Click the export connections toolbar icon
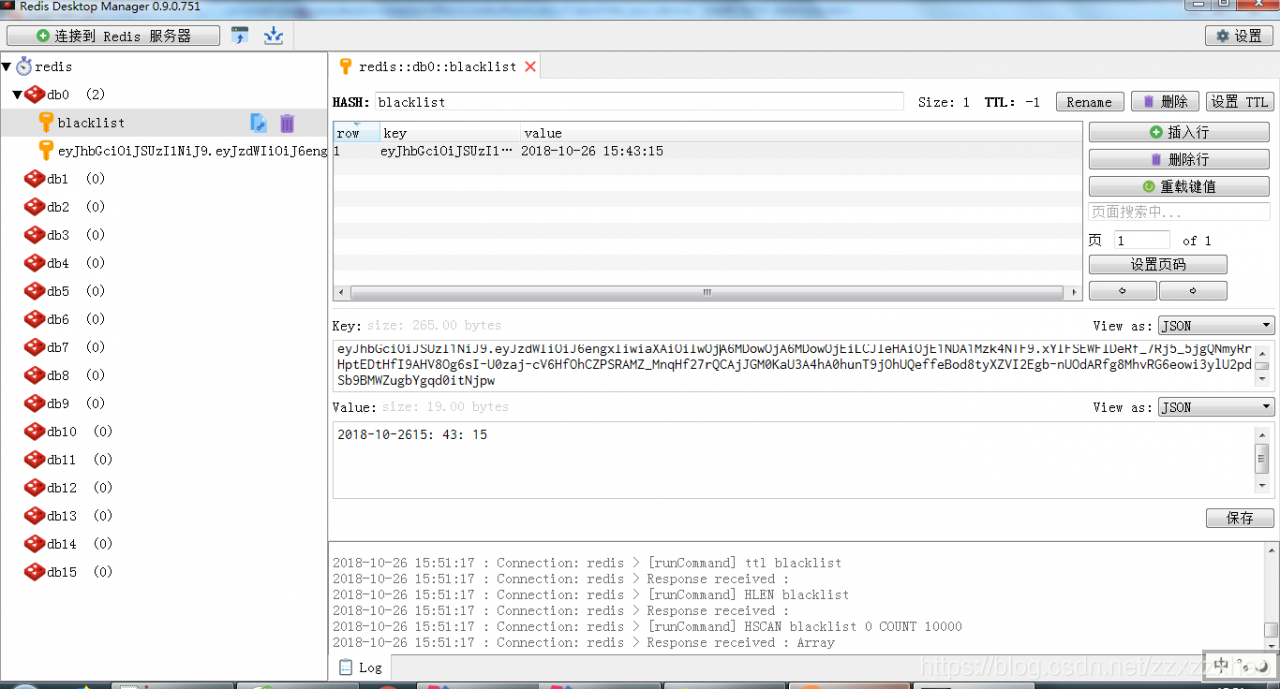Image resolution: width=1280 pixels, height=689 pixels. click(273, 36)
